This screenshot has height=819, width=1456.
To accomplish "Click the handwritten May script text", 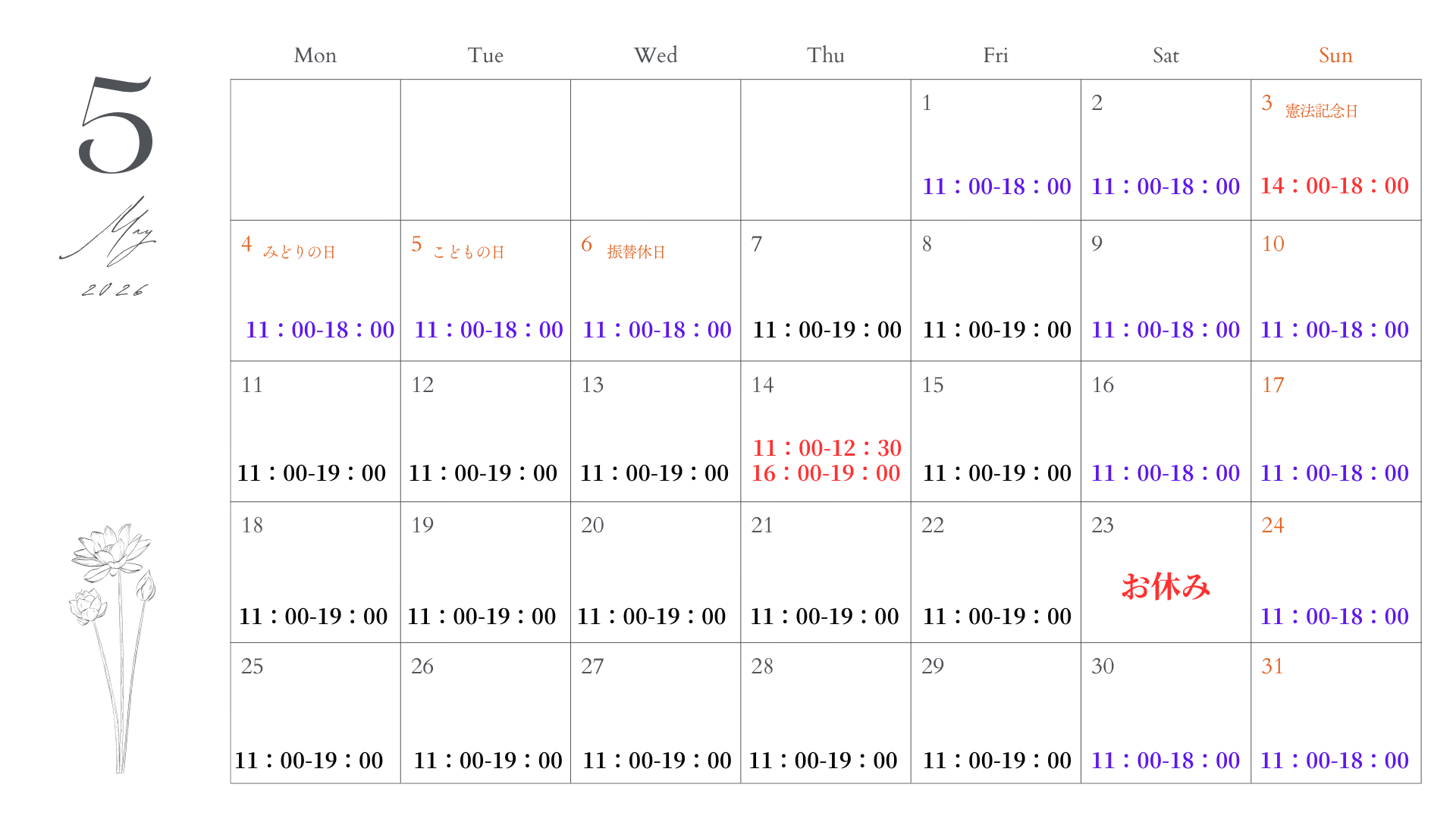I will click(x=110, y=231).
